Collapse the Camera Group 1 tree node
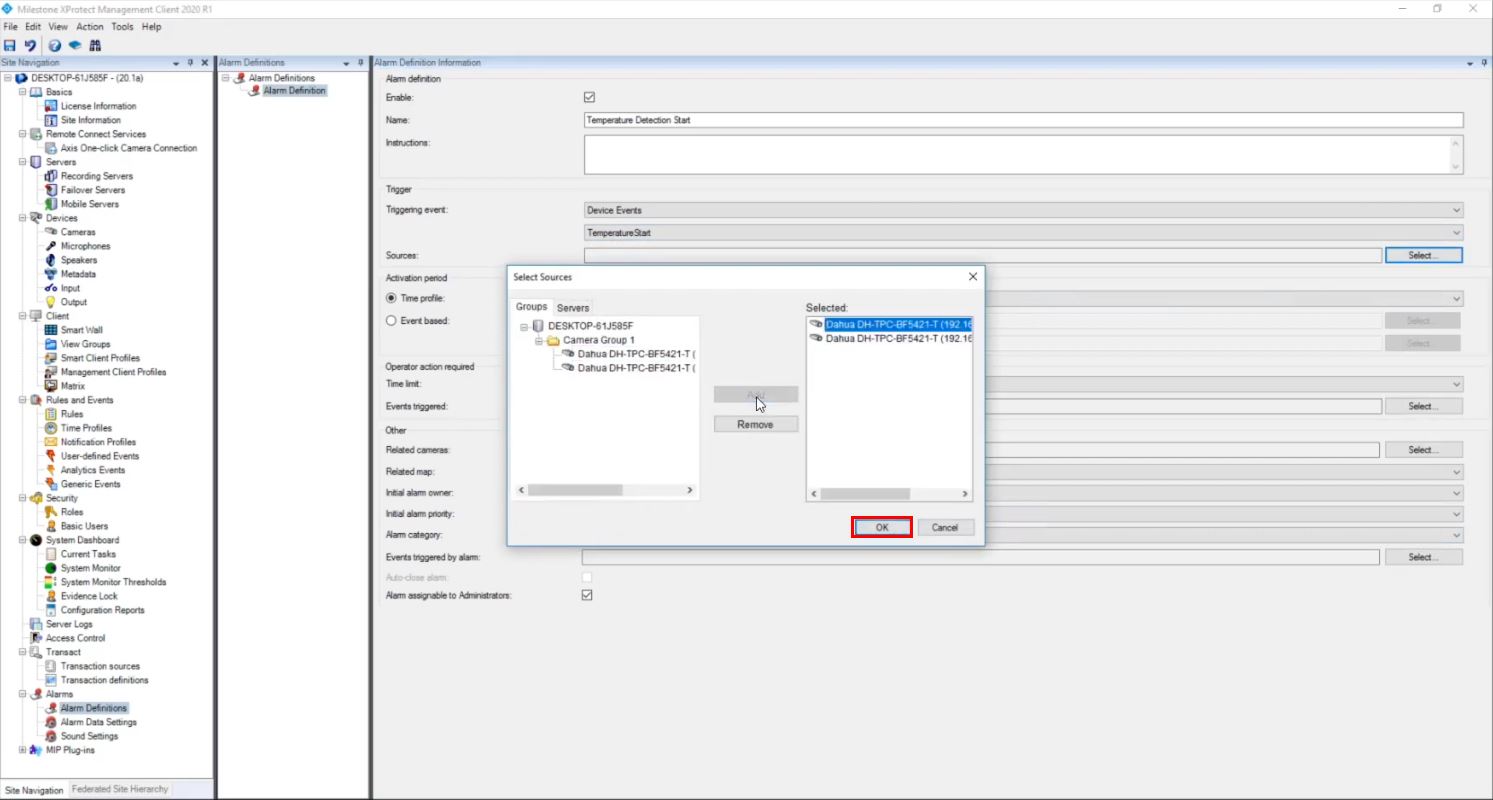This screenshot has width=1493, height=800. point(538,340)
